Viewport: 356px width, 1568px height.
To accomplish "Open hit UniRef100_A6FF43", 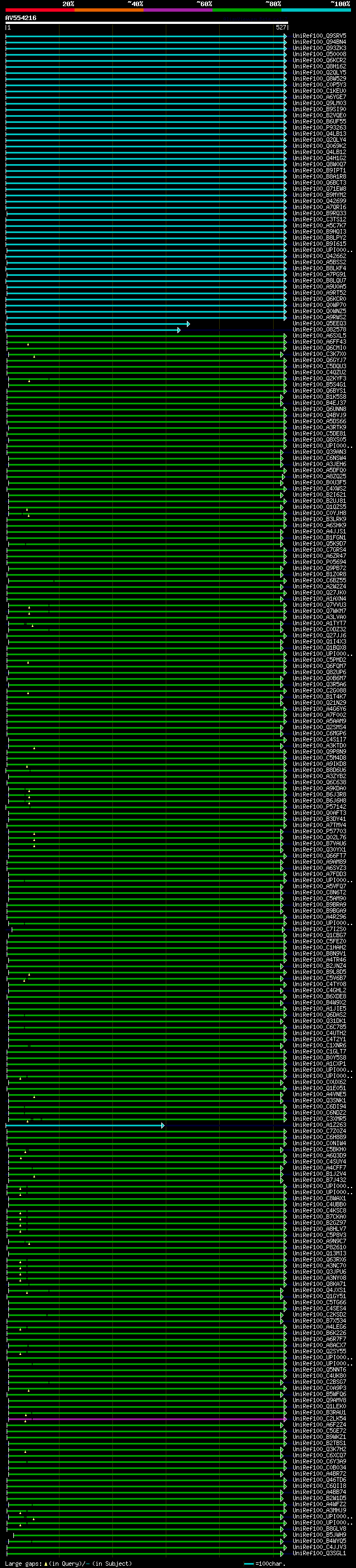I will tap(319, 342).
